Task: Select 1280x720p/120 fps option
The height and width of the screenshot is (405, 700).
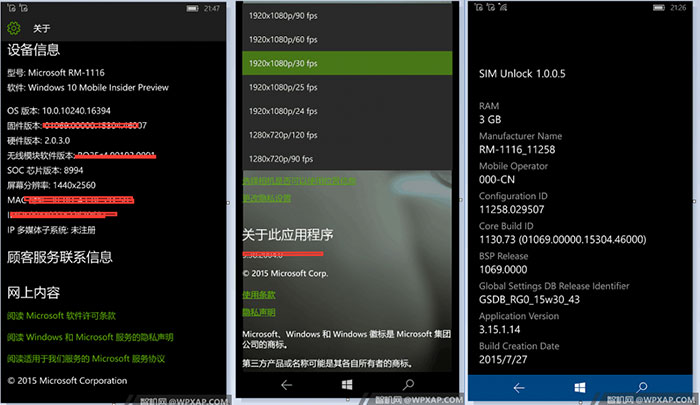Action: [x=347, y=134]
